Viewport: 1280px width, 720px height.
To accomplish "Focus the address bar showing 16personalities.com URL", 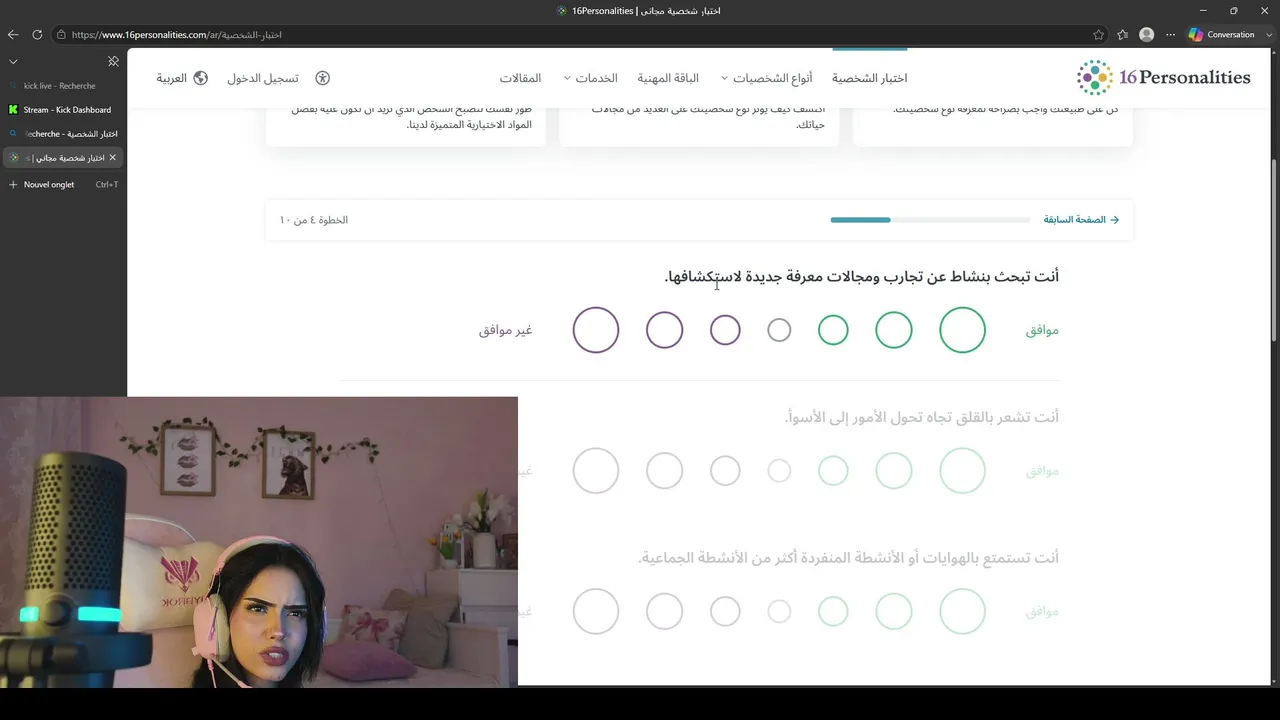I will (580, 34).
